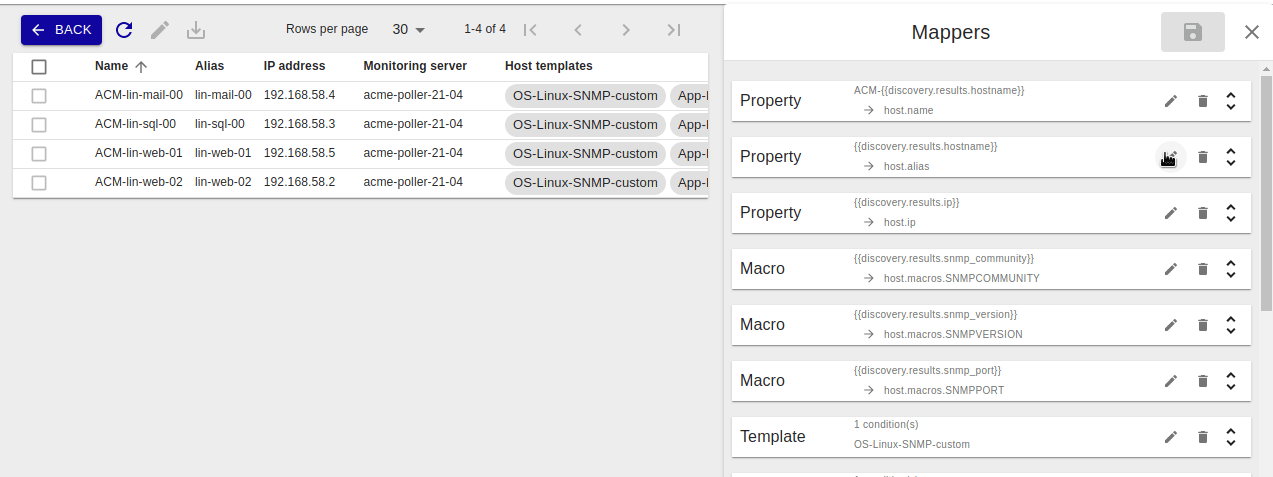
Task: Click OS-Linux-SNMP-custom chip for ACM-lin-sql-00
Action: coord(585,125)
